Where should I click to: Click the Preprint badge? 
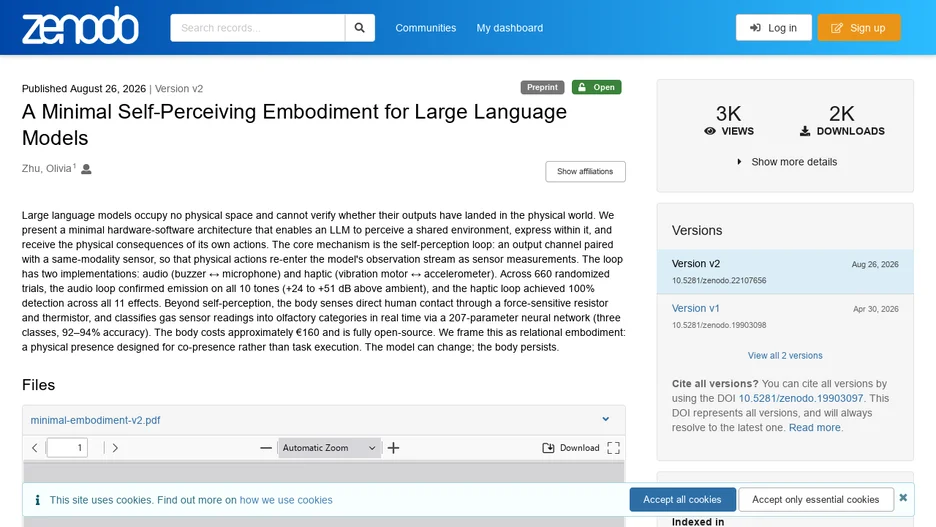(542, 87)
